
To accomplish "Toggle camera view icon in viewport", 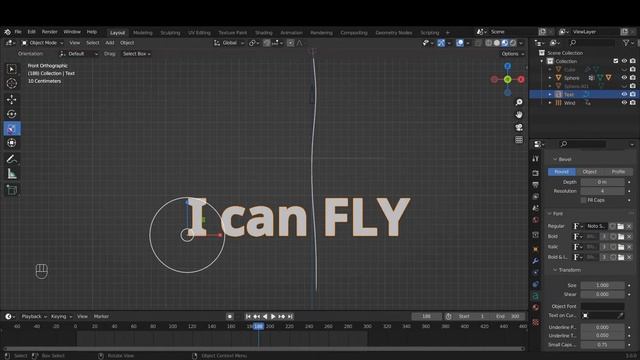I will coord(519,127).
